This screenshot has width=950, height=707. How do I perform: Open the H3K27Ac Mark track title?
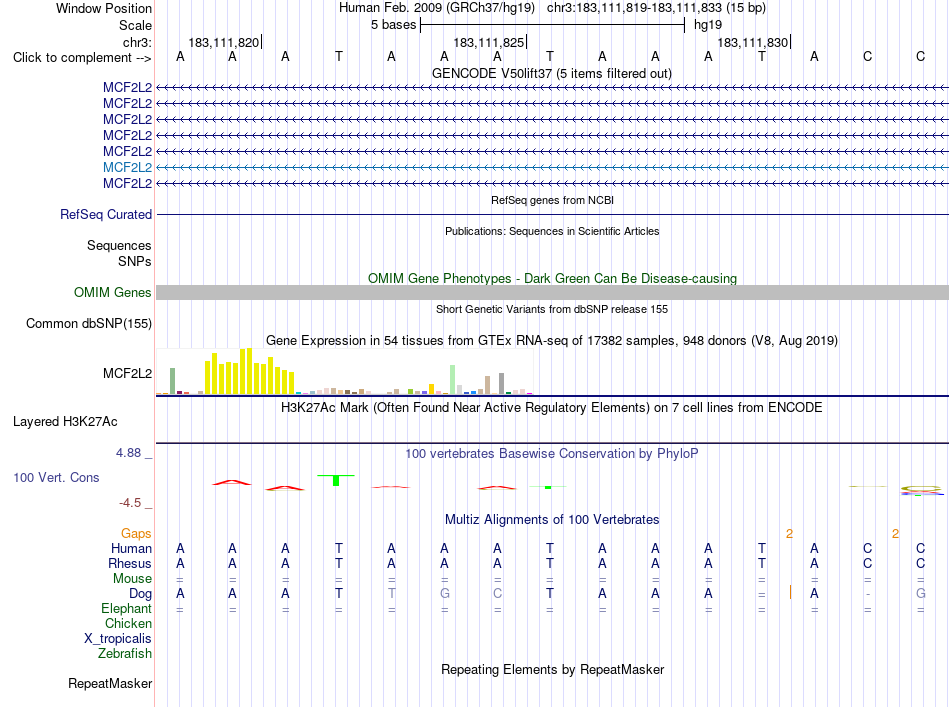tap(552, 407)
